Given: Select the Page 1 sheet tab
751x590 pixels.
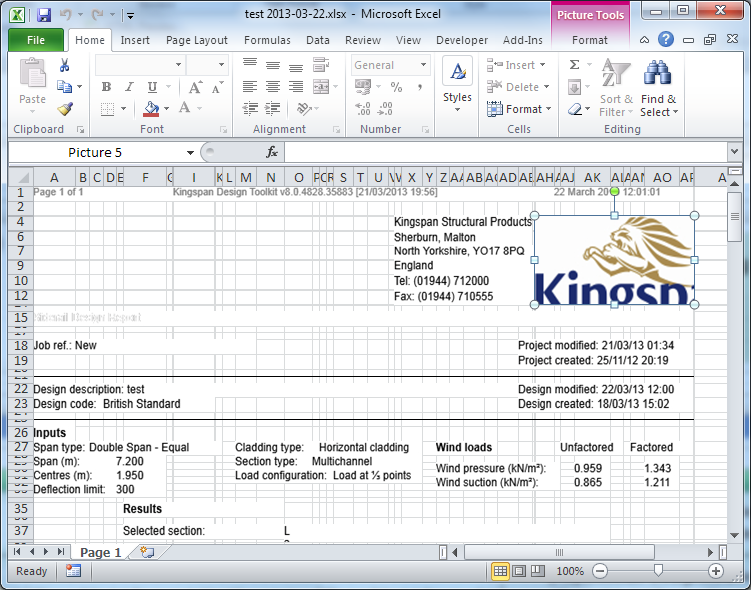Looking at the screenshot, I should click(101, 553).
